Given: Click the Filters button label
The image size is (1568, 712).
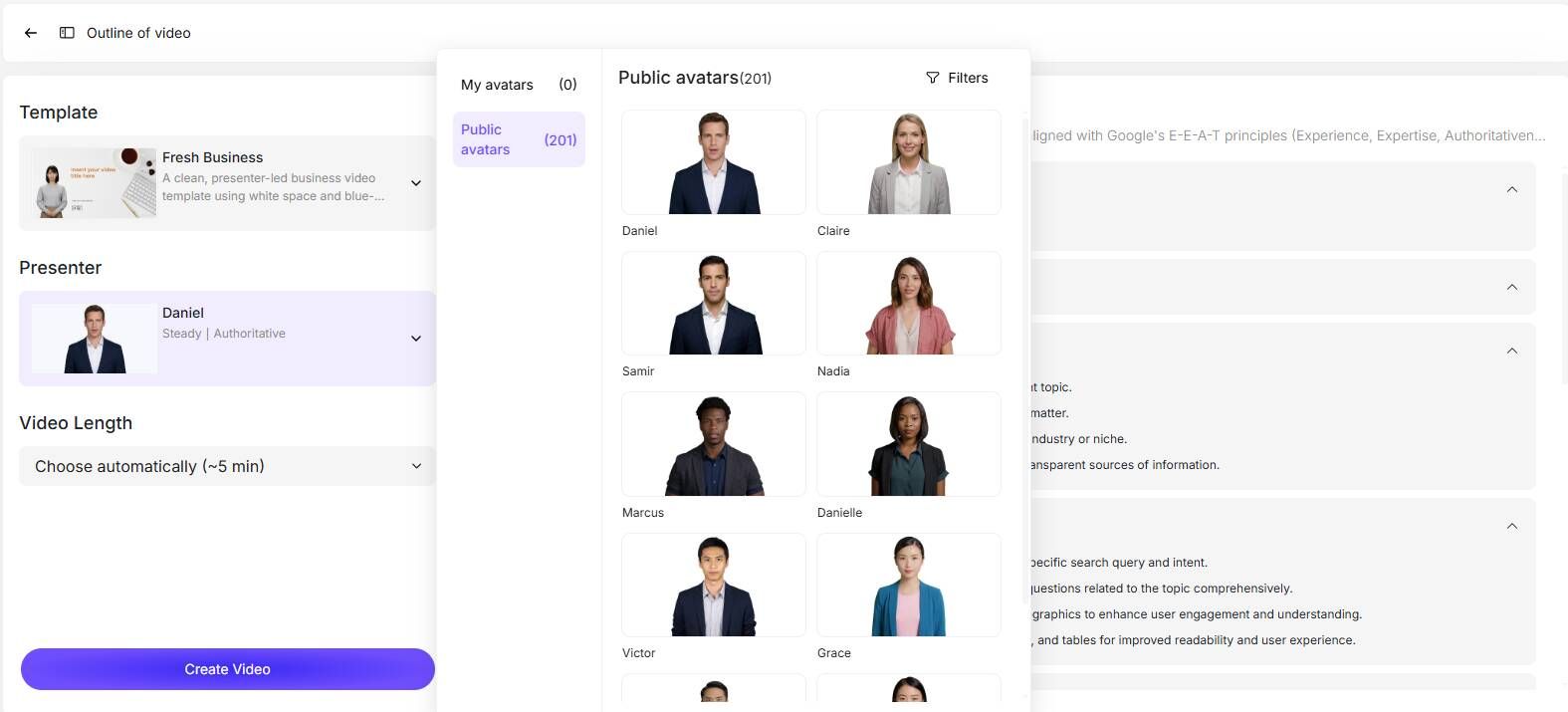Looking at the screenshot, I should coord(968,78).
